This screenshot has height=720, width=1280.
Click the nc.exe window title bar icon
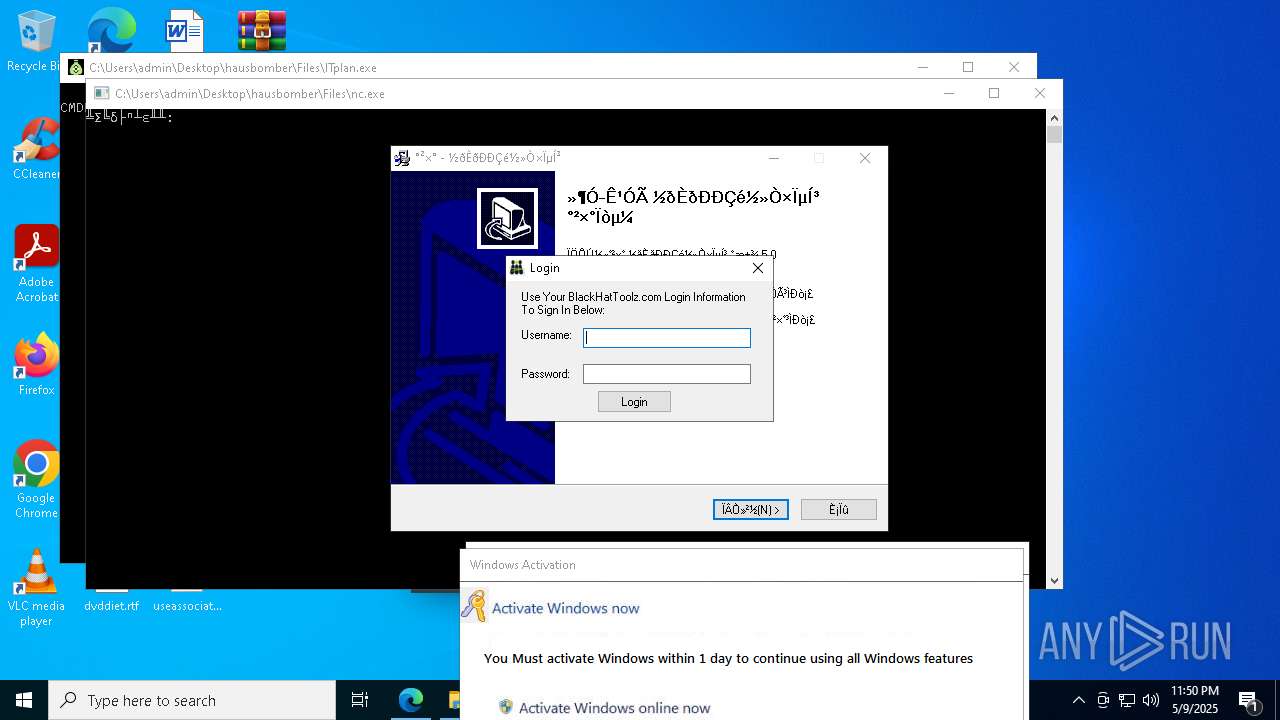[101, 93]
